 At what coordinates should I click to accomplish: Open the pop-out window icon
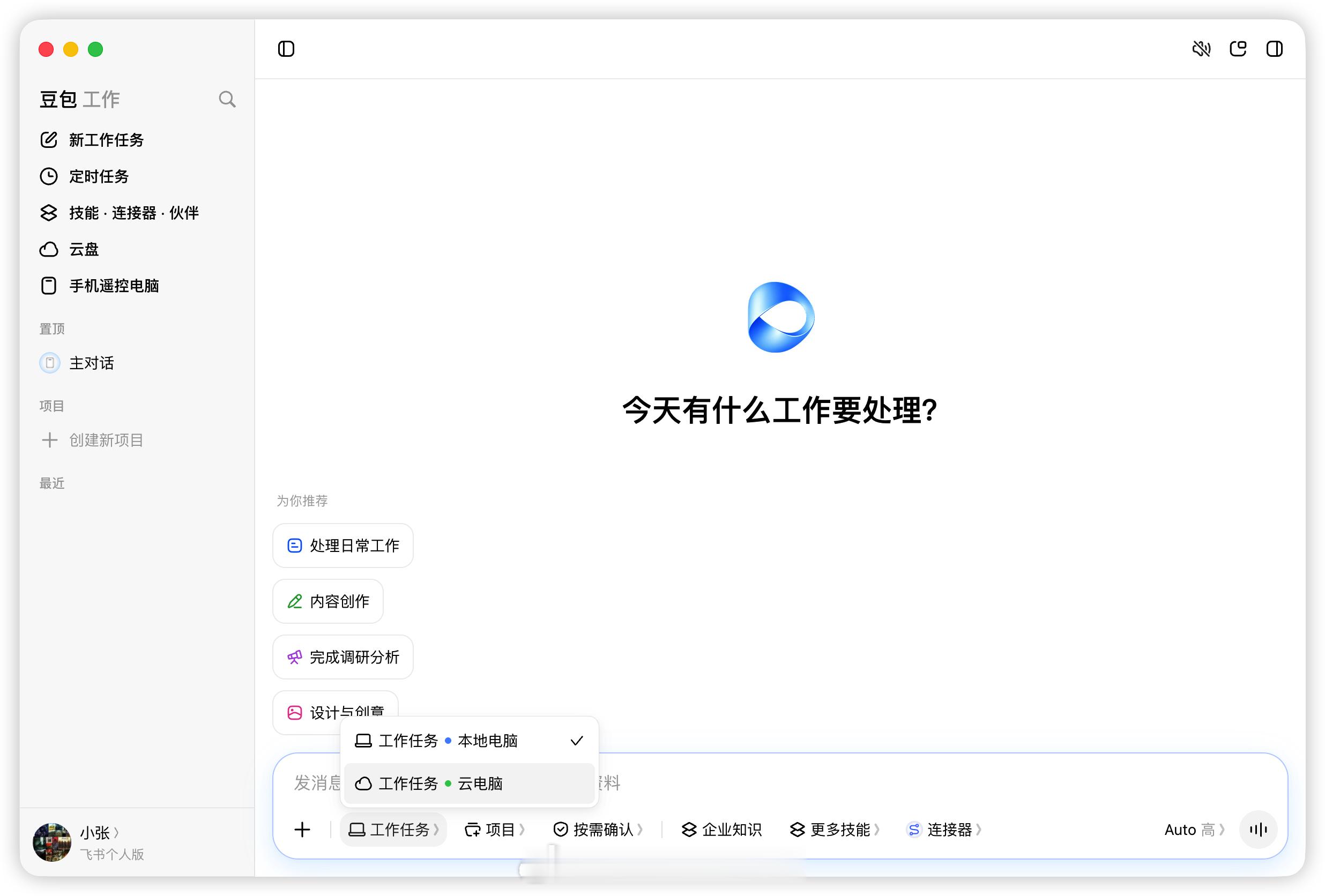1238,49
